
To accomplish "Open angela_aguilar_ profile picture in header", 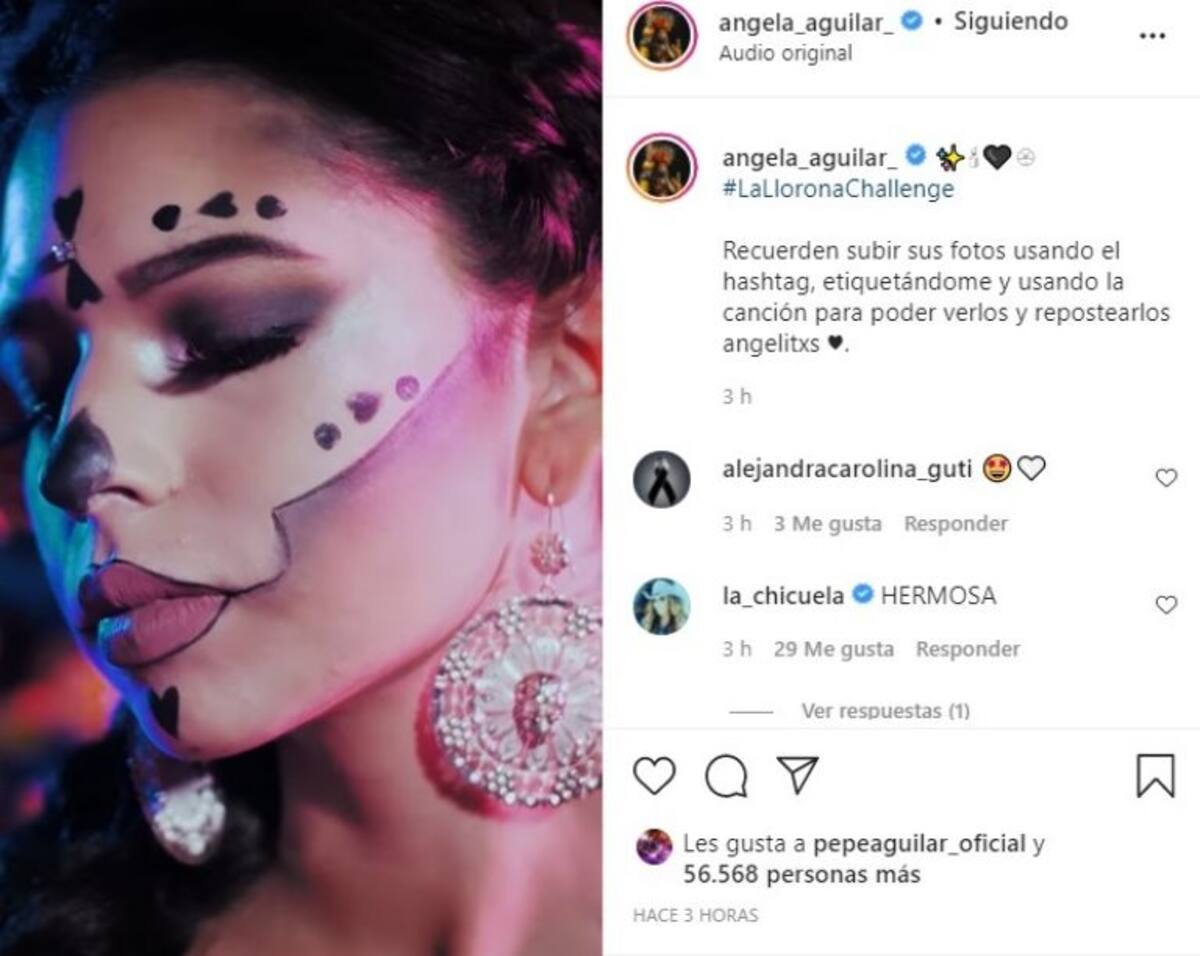I will [x=662, y=36].
